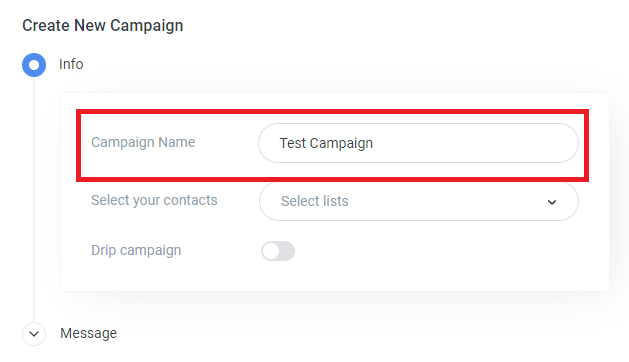
Task: Click the gray track of Drip campaign switch
Action: 287,251
